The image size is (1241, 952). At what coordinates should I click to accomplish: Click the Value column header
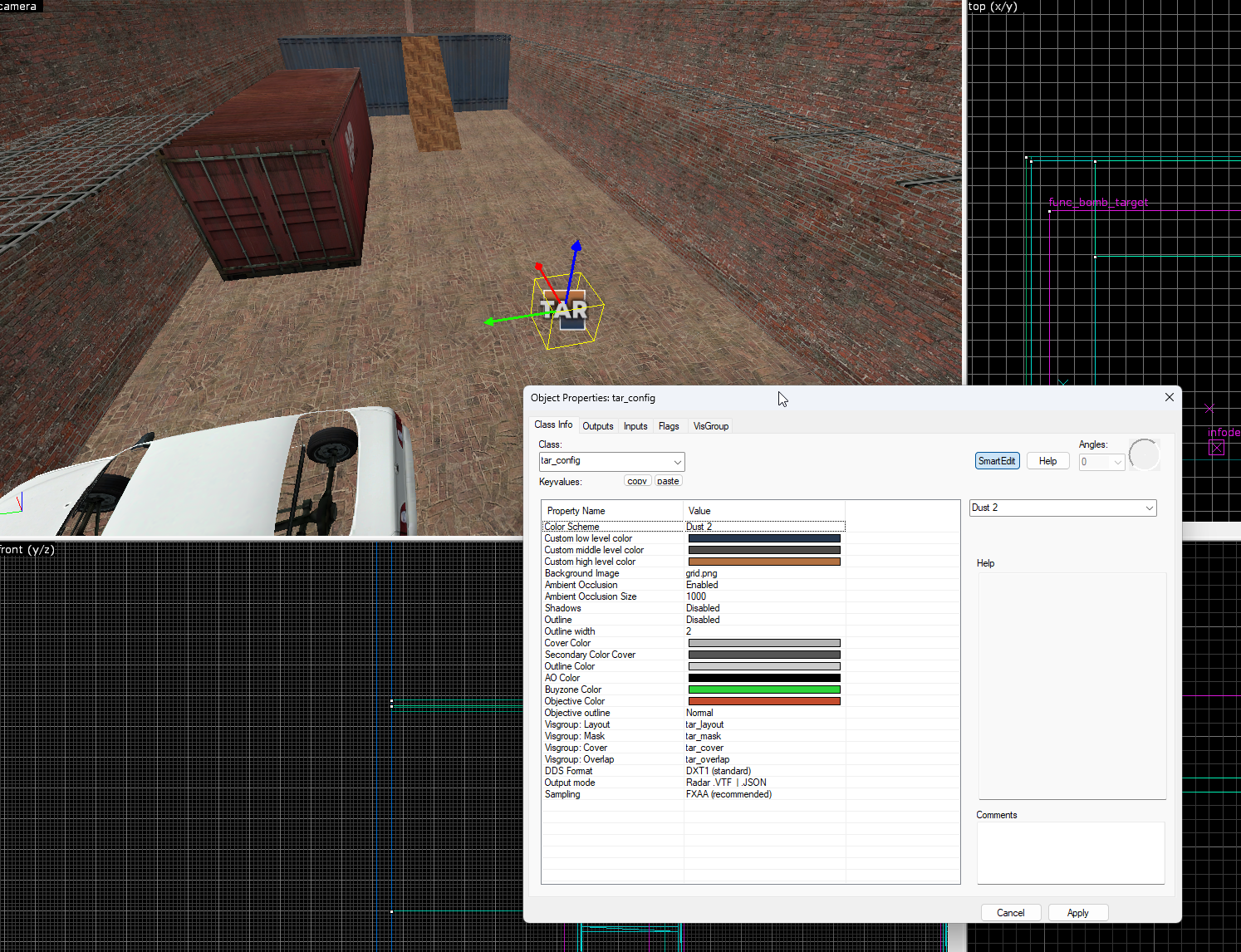click(764, 511)
